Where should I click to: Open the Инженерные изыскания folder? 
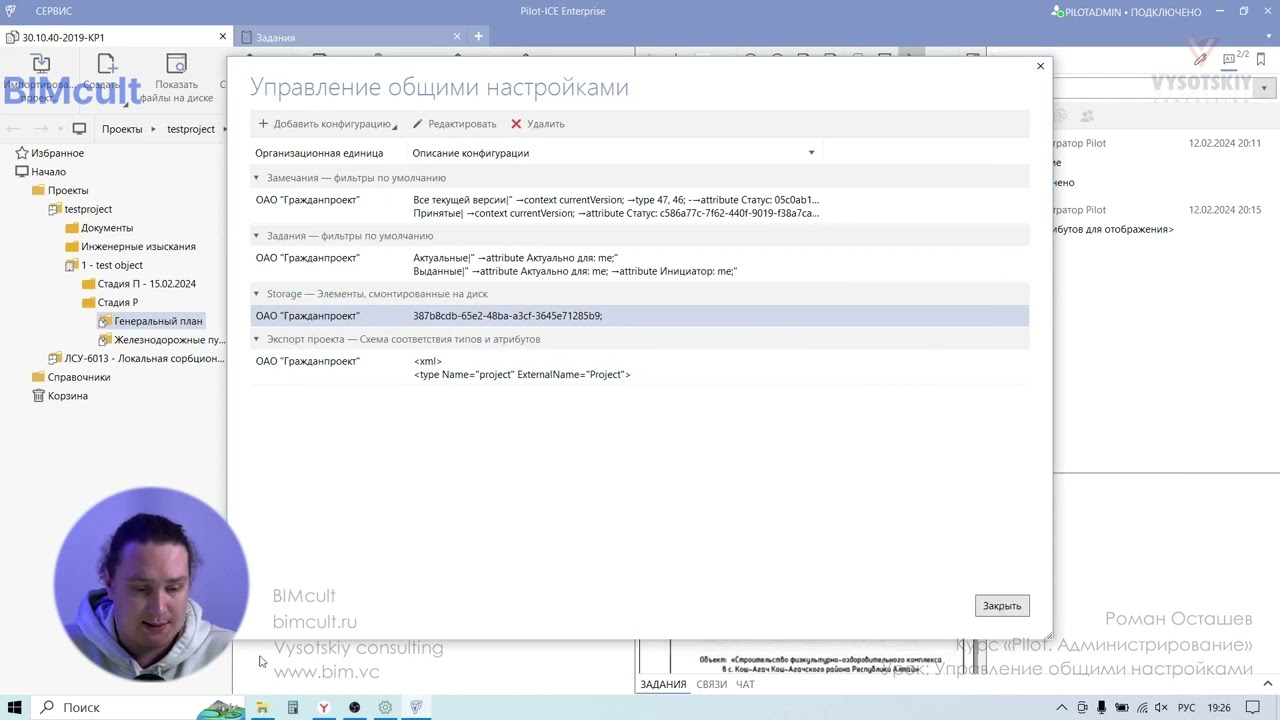point(138,246)
